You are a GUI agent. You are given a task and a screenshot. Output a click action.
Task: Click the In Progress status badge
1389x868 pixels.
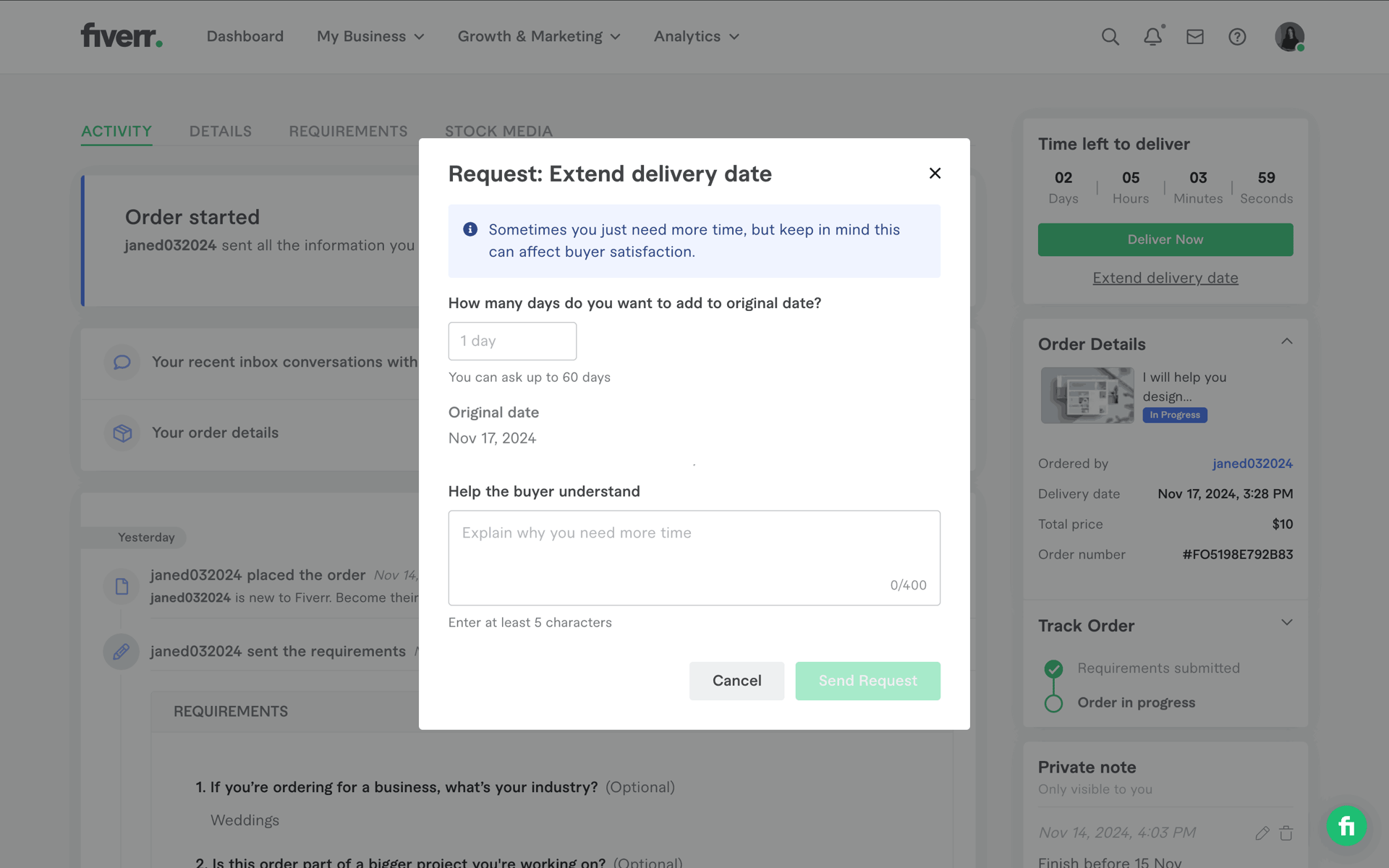click(1174, 415)
